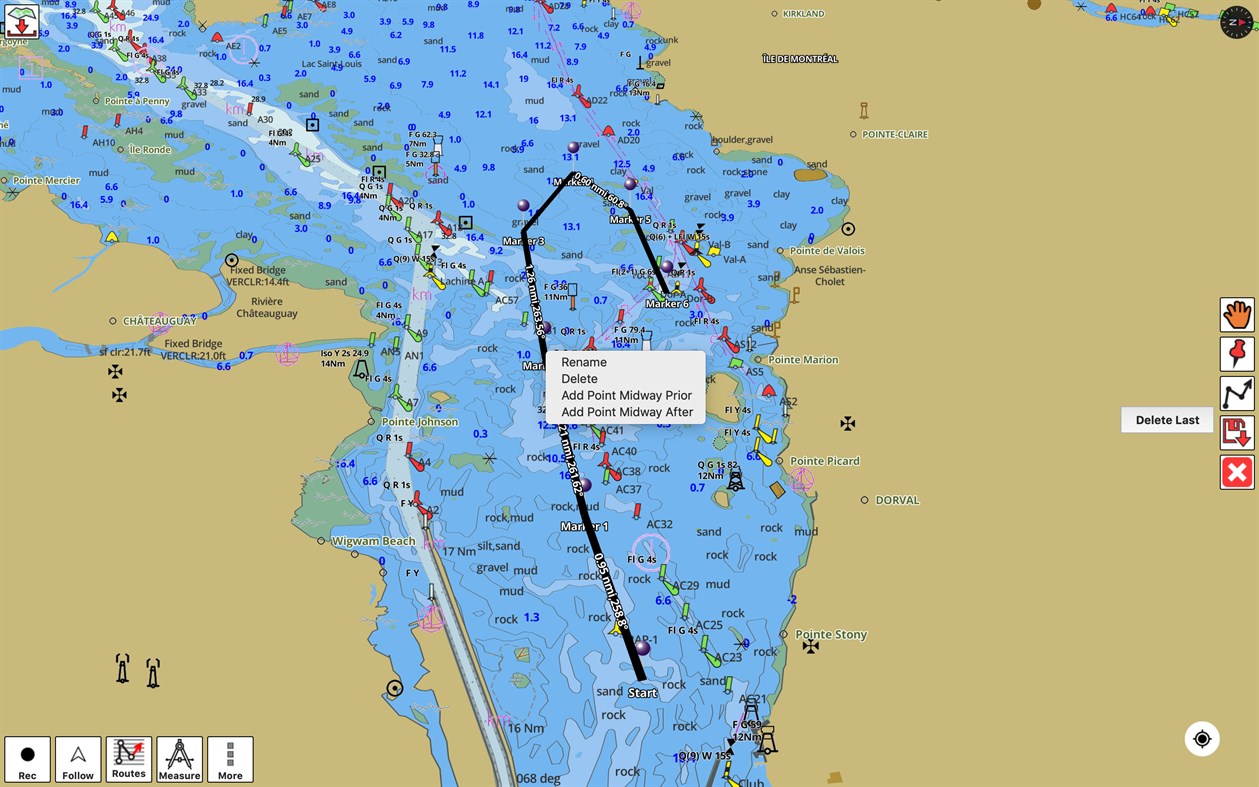Select the hand pan tool
Screen dimensions: 1259x787
point(1237,314)
